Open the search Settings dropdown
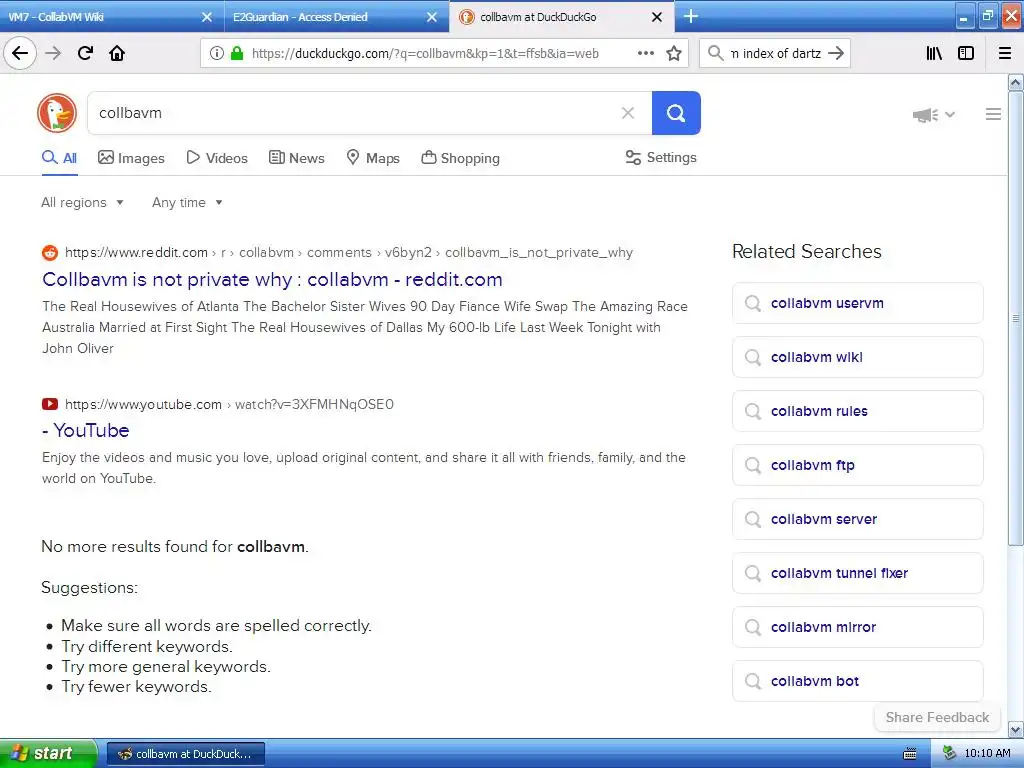The height and width of the screenshot is (768, 1024). [x=661, y=157]
